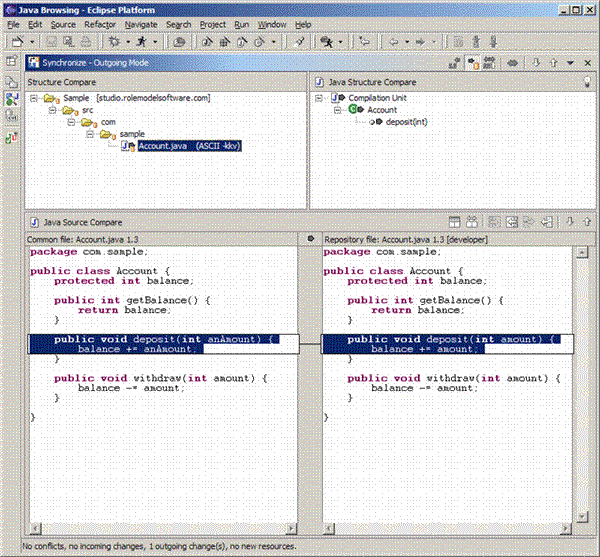Click right pane vertical scrollbar down arrow
Image resolution: width=600 pixels, height=557 pixels.
point(582,517)
